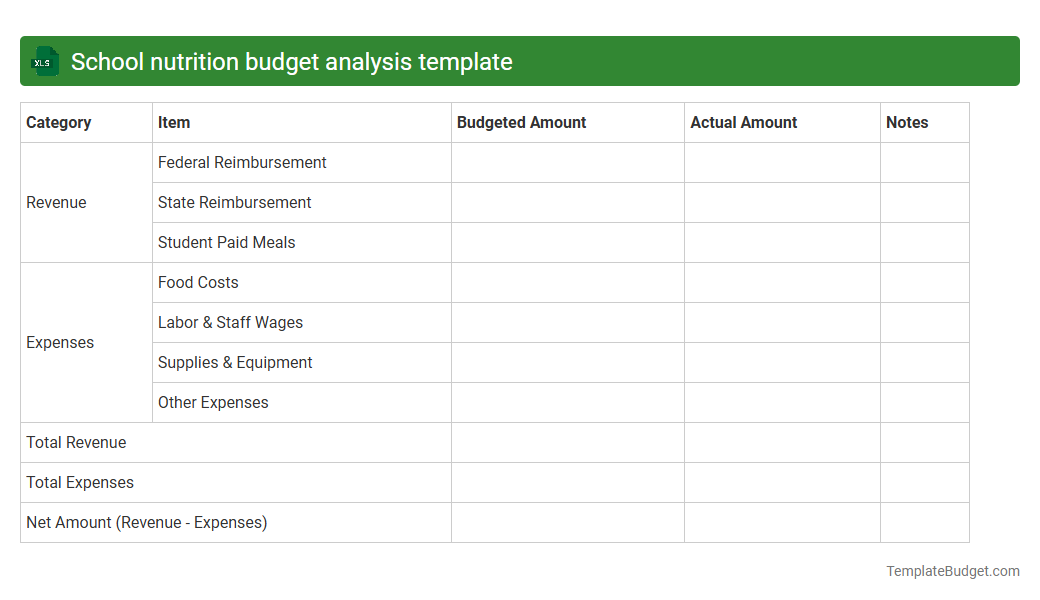Screen dimensions: 1040x600
Task: Click the Total Expenses row
Action: (x=79, y=482)
